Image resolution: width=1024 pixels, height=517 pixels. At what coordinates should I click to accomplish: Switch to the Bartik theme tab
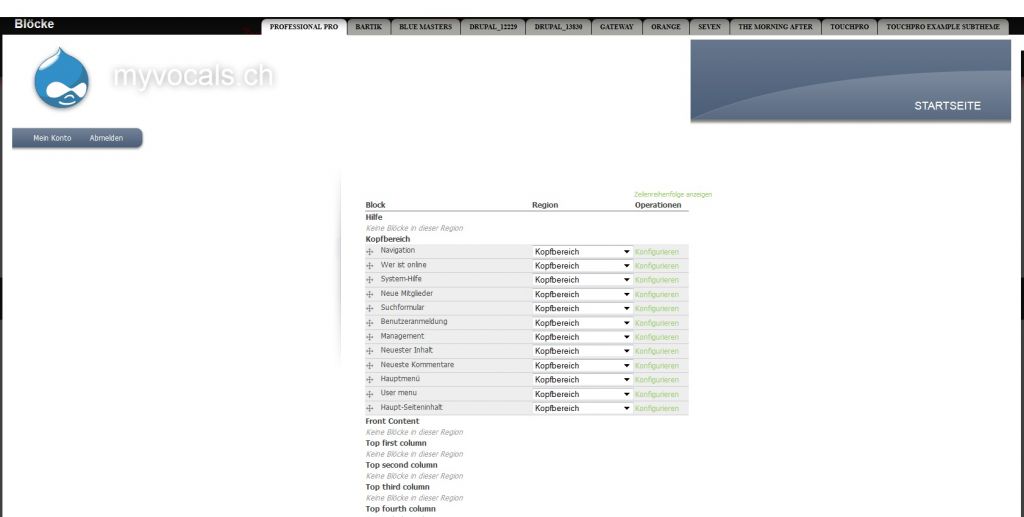click(x=367, y=27)
